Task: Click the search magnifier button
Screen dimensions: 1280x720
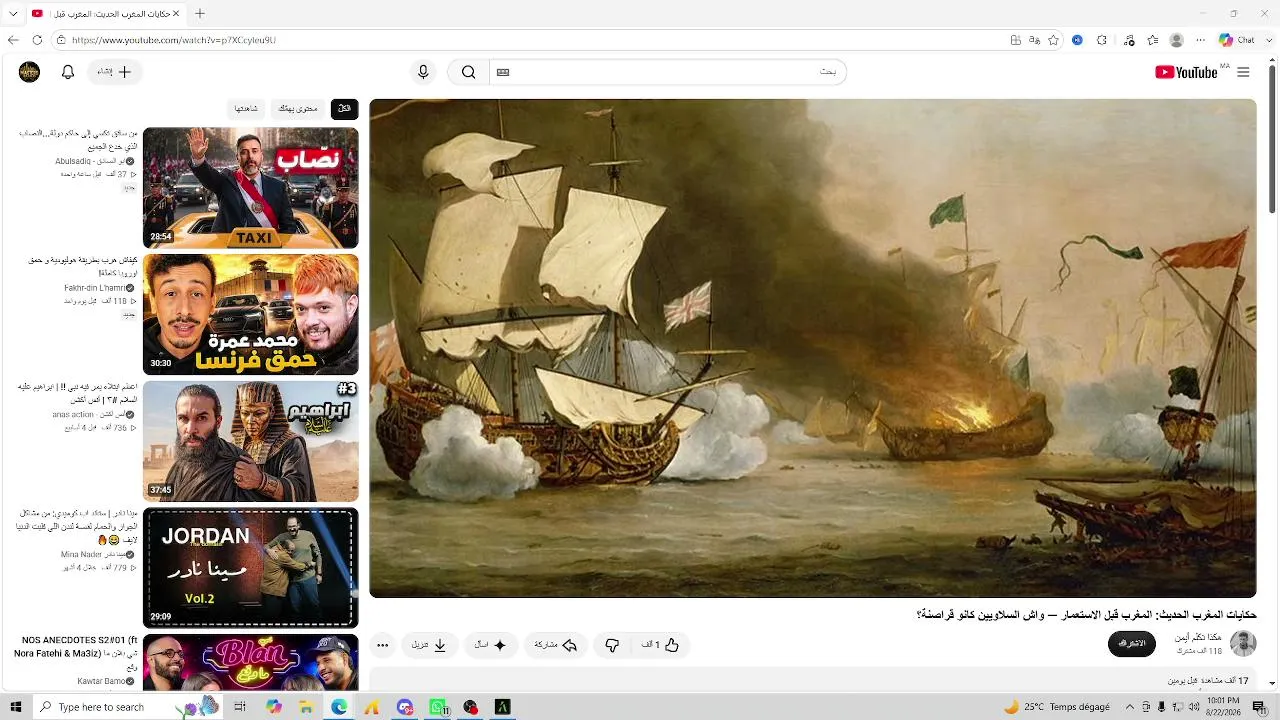Action: click(468, 72)
